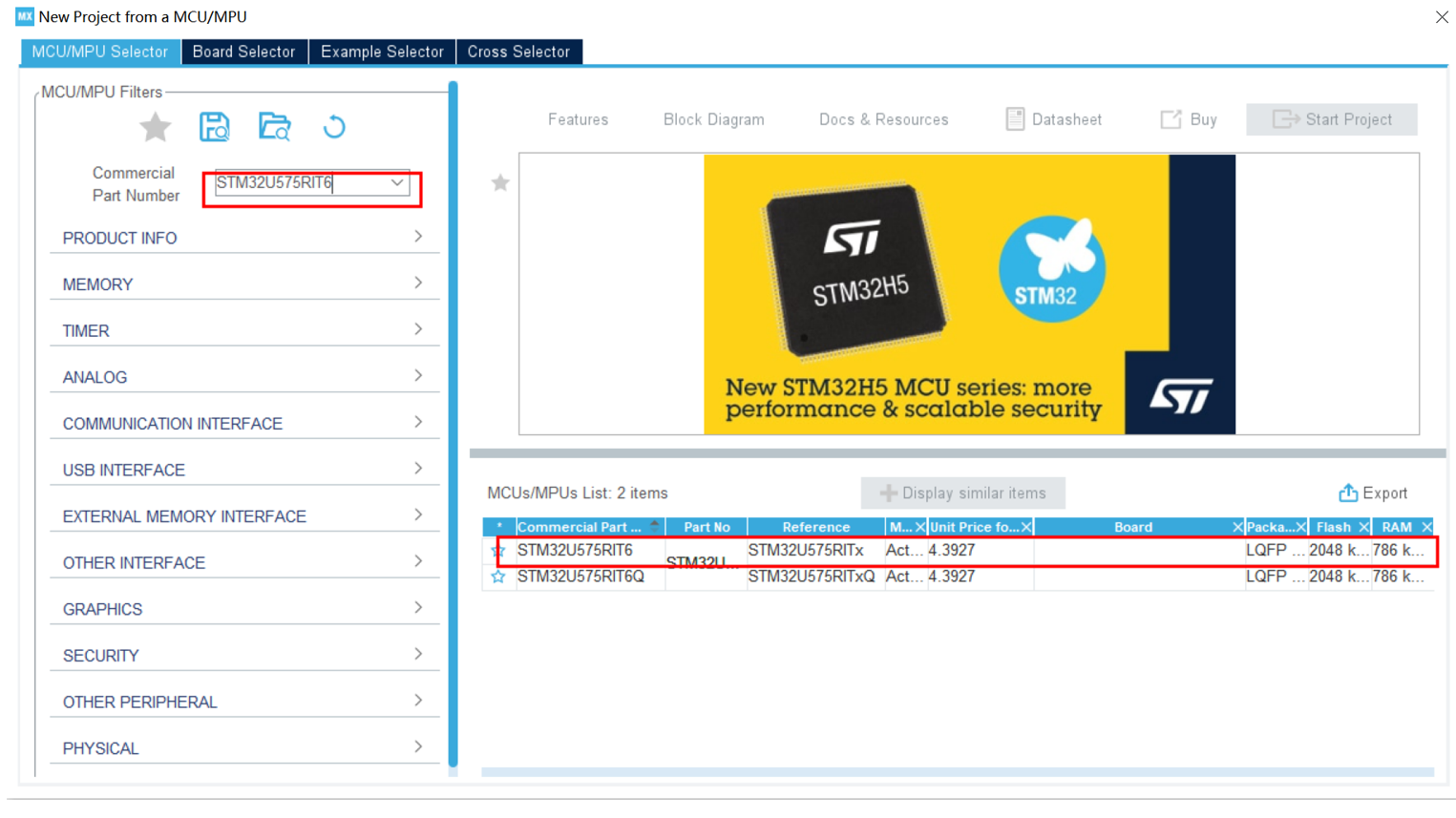Remove the RAM column via its X
The image size is (1456, 818).
(1427, 527)
